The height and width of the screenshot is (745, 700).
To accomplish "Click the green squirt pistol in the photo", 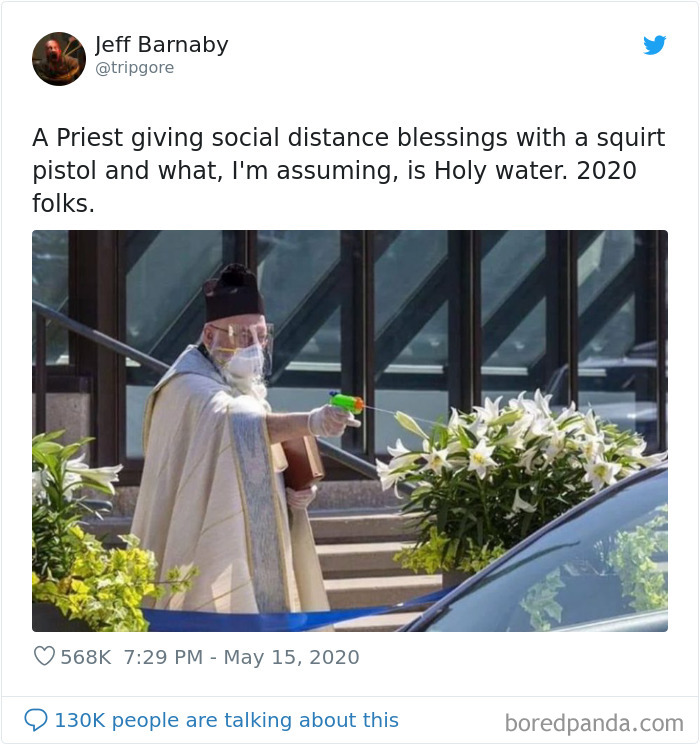I will click(x=346, y=404).
